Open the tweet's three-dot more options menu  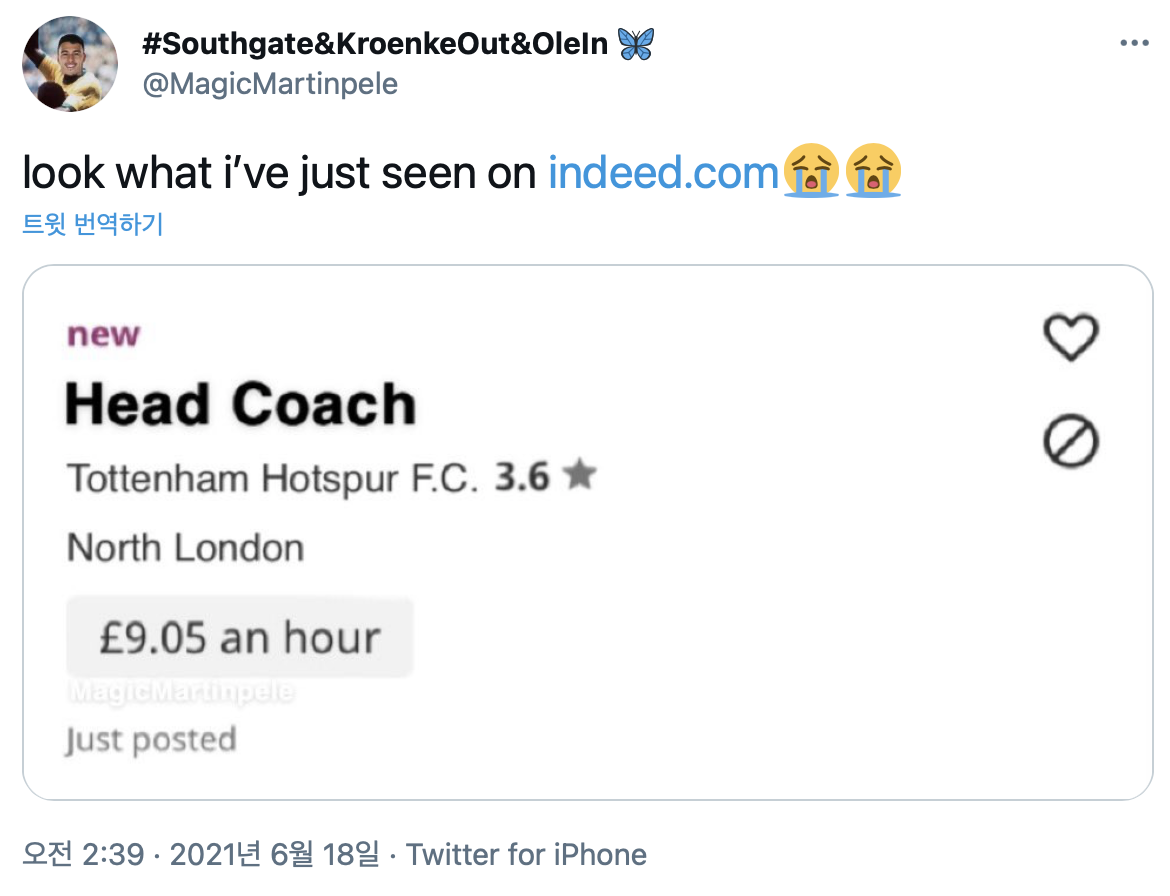tap(1134, 43)
